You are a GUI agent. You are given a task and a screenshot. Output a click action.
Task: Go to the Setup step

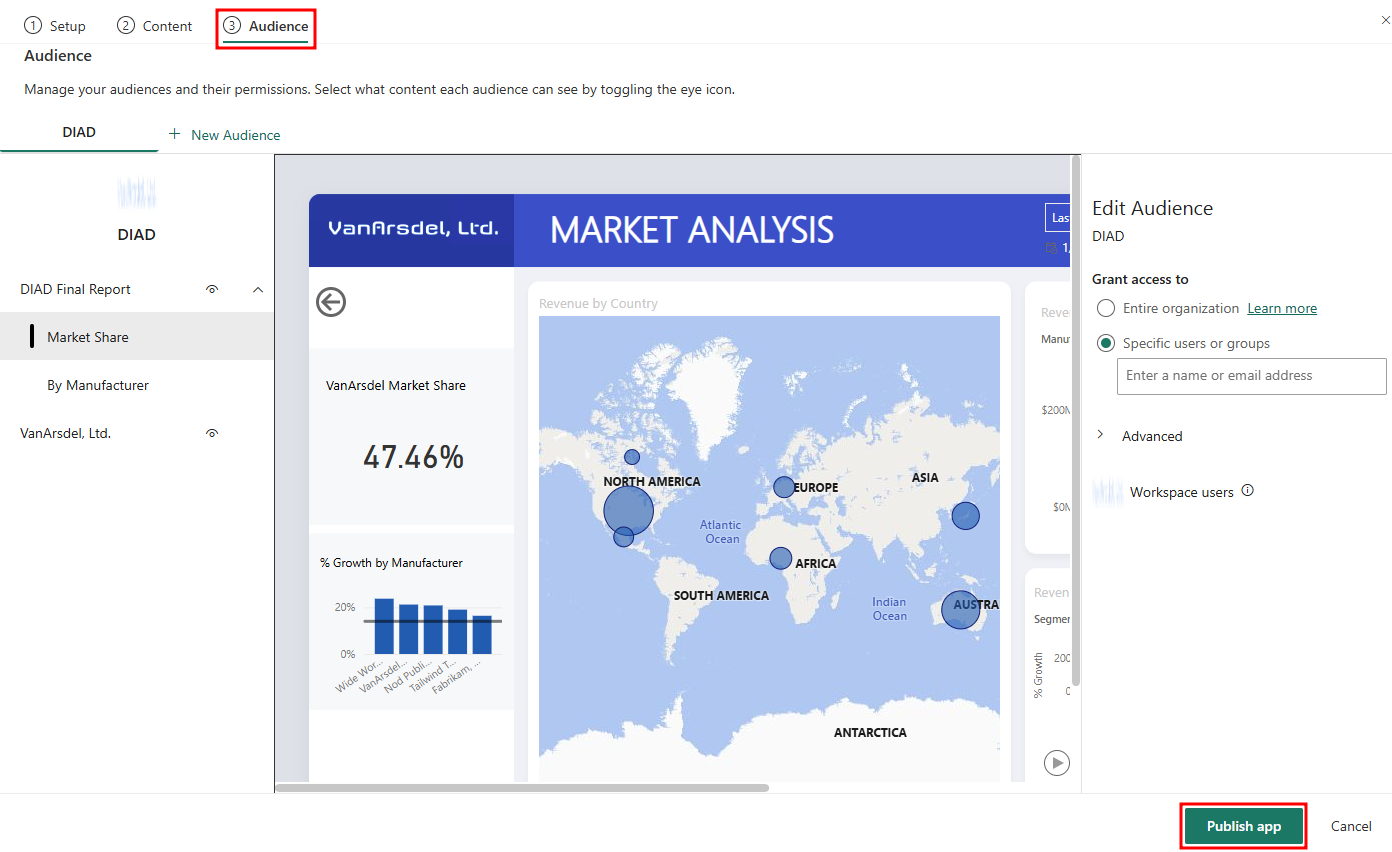point(55,26)
